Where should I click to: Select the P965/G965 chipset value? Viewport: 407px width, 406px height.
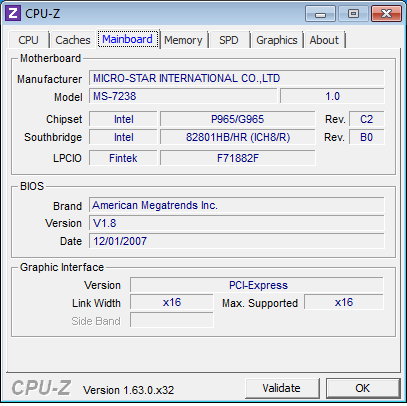[237, 119]
